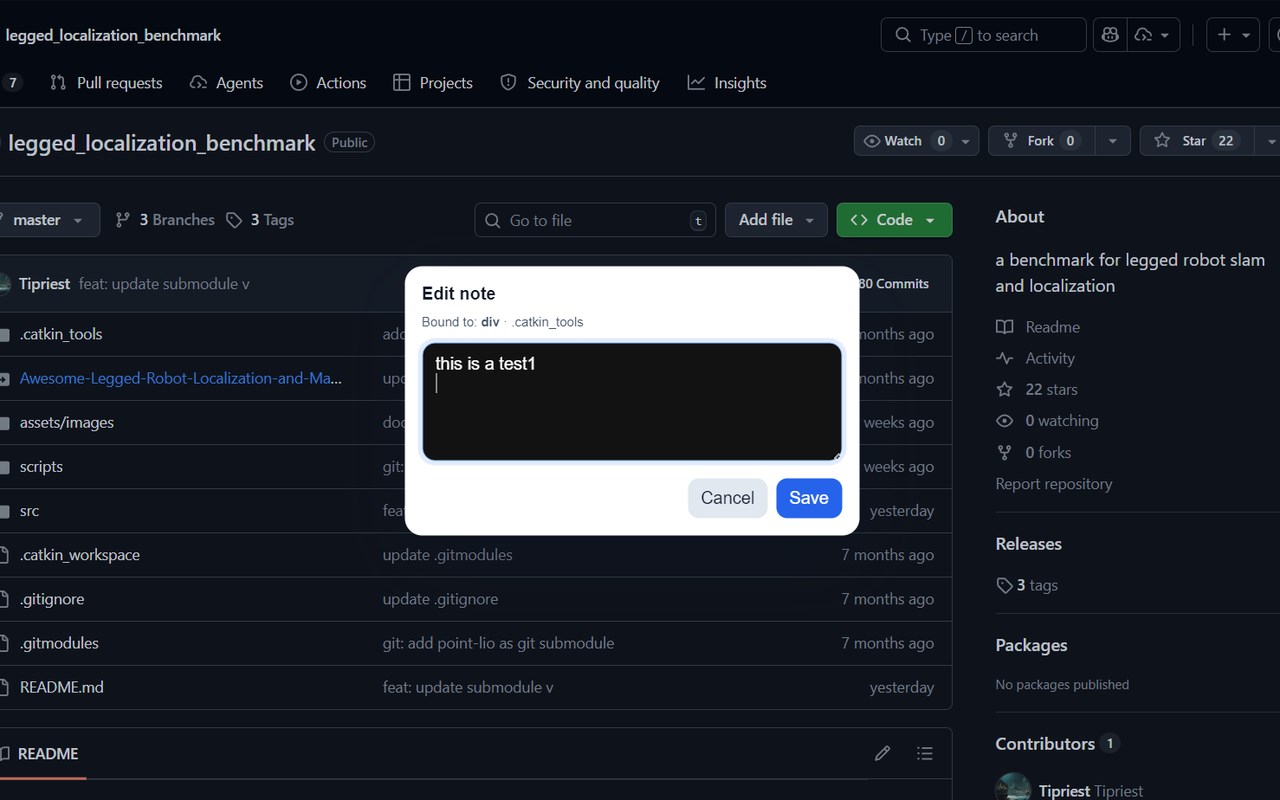Image resolution: width=1280 pixels, height=800 pixels.
Task: Open the .gitmodules file
Action: (59, 643)
